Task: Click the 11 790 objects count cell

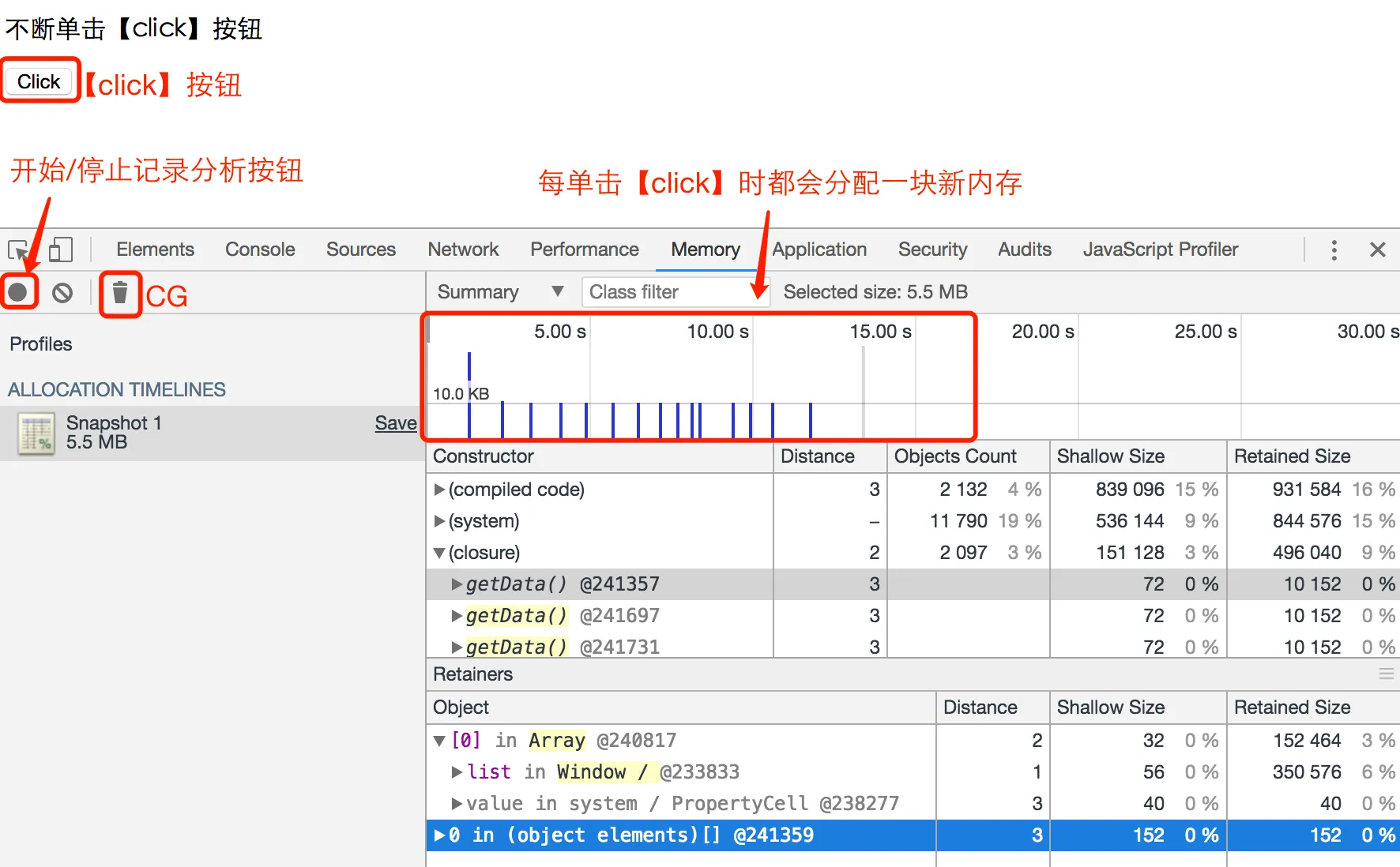Action: [x=958, y=521]
